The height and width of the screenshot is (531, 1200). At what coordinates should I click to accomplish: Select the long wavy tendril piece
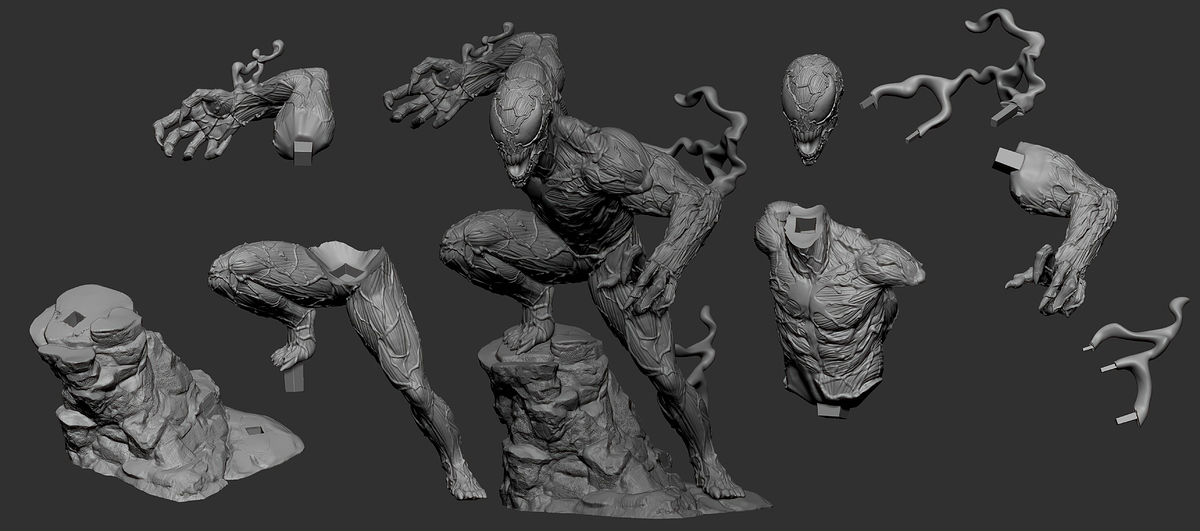(955, 75)
